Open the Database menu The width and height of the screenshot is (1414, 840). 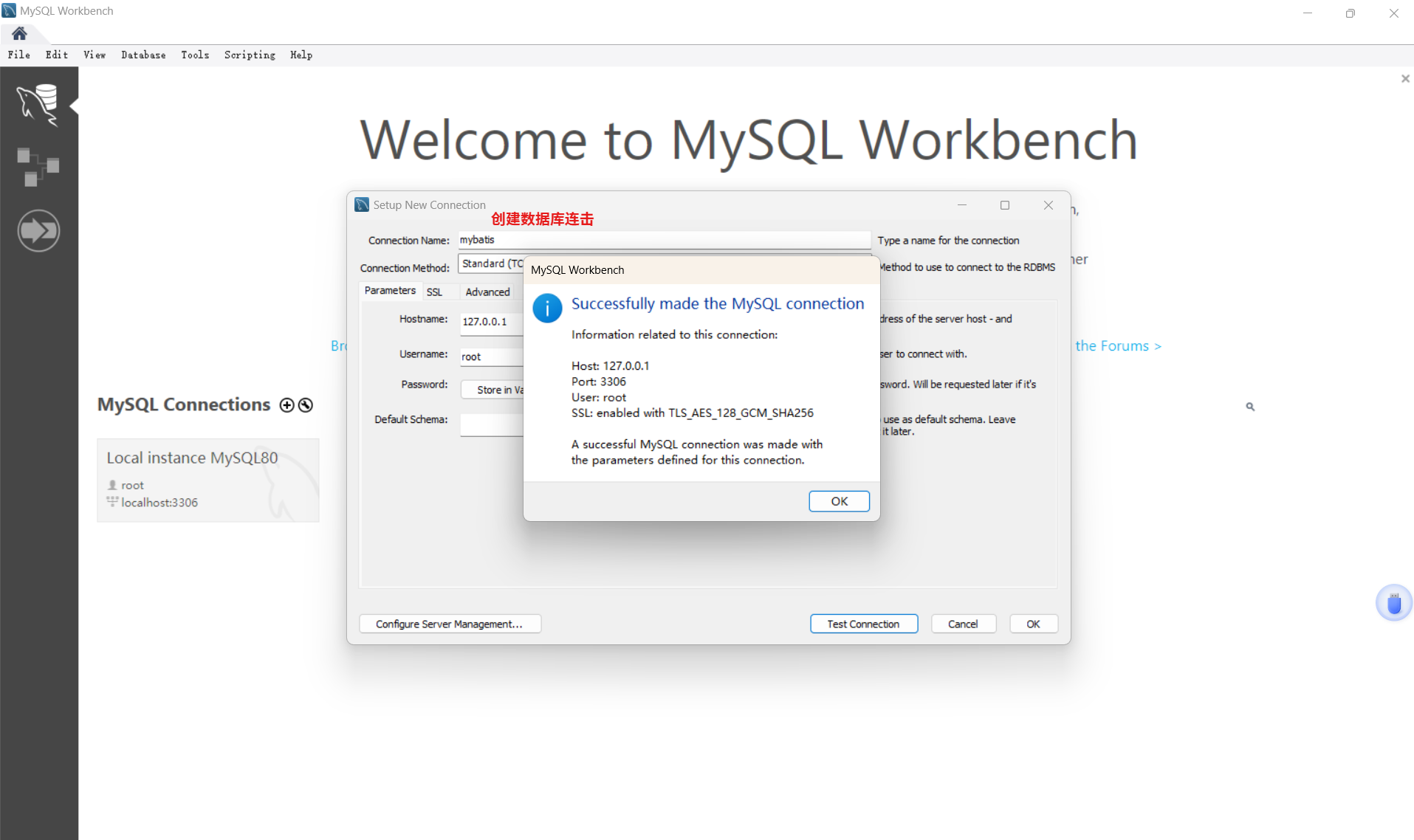[143, 55]
